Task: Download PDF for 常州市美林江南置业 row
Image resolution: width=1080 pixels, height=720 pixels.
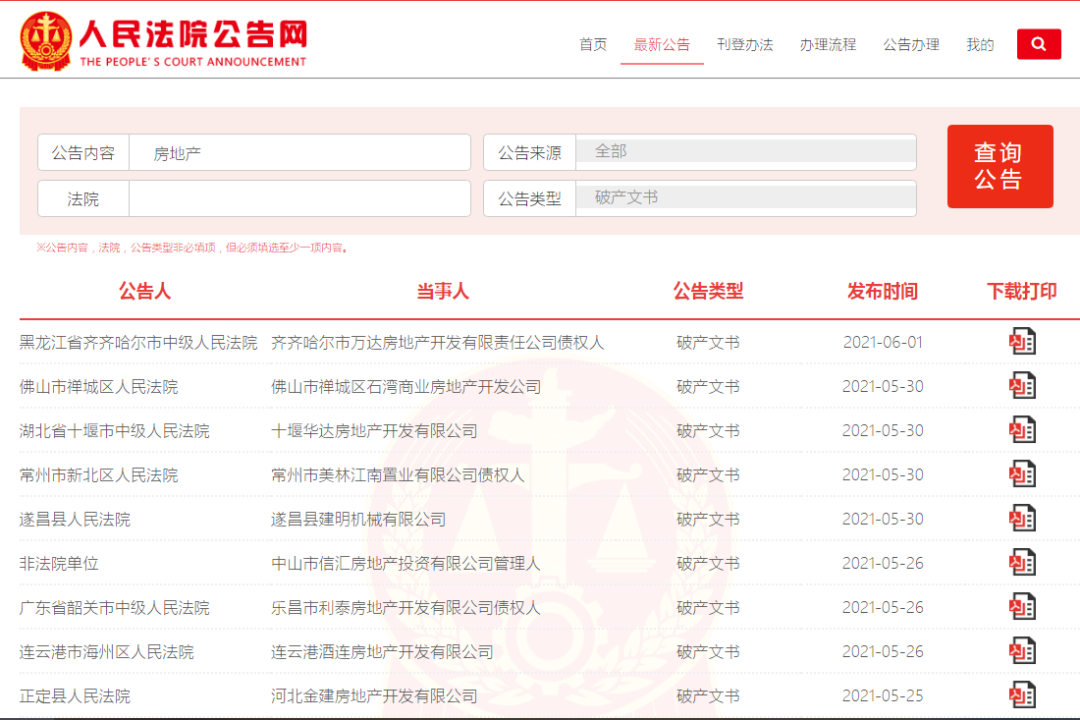Action: [1022, 474]
